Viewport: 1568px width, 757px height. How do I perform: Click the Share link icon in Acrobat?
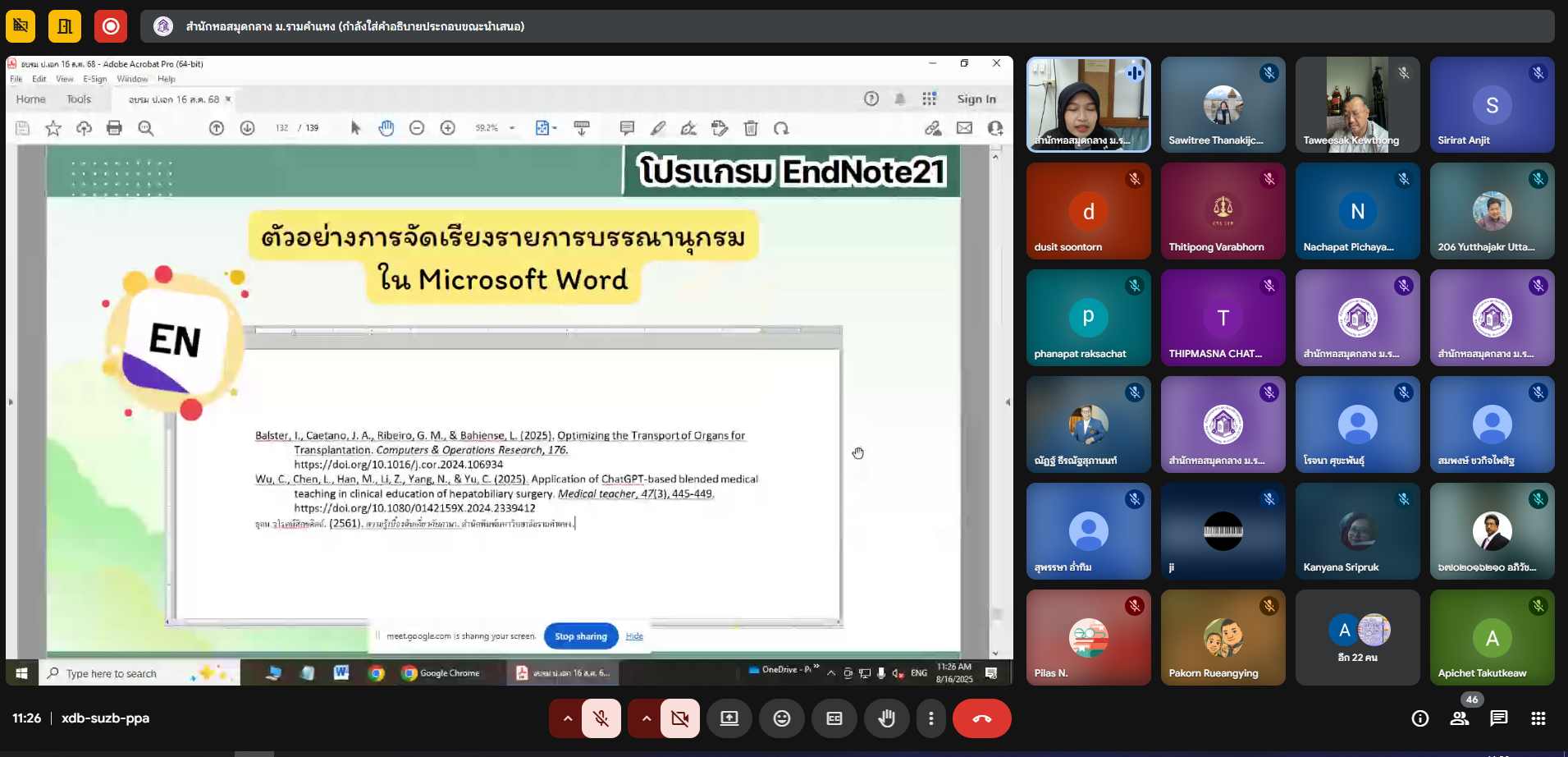coord(933,128)
